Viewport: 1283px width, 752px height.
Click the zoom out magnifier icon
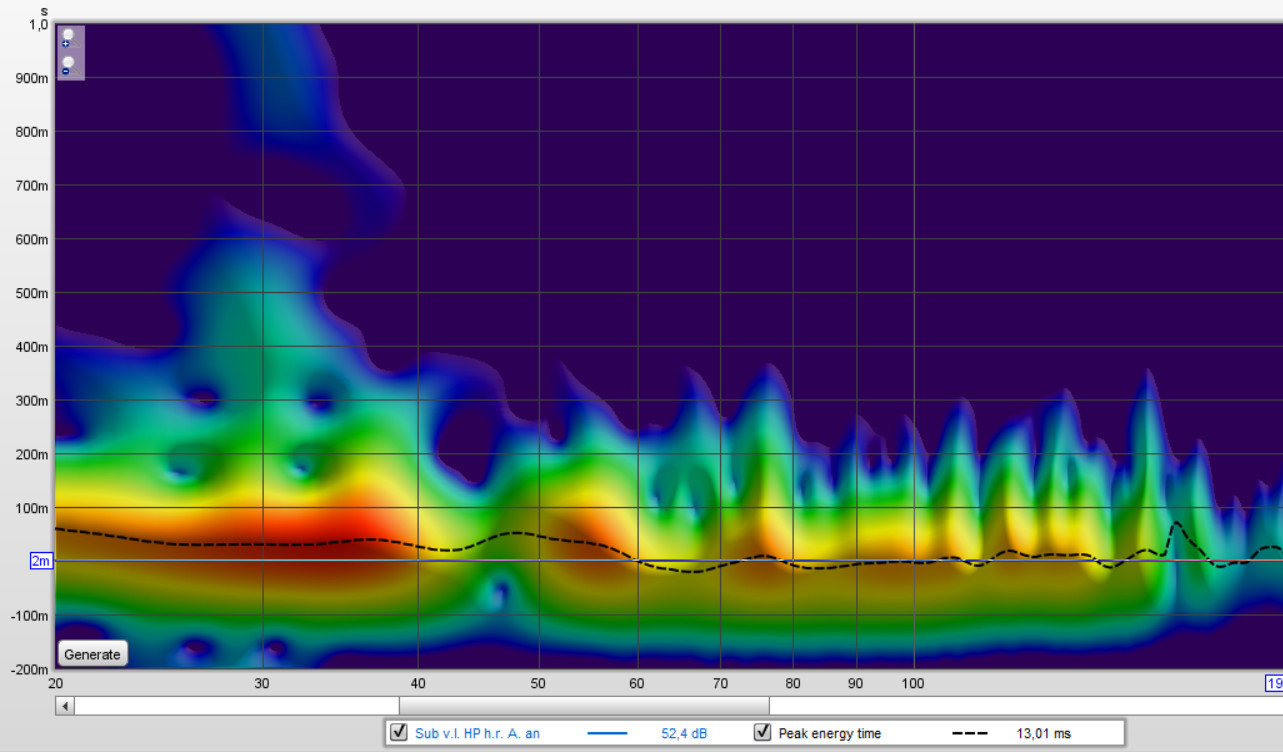click(x=67, y=66)
